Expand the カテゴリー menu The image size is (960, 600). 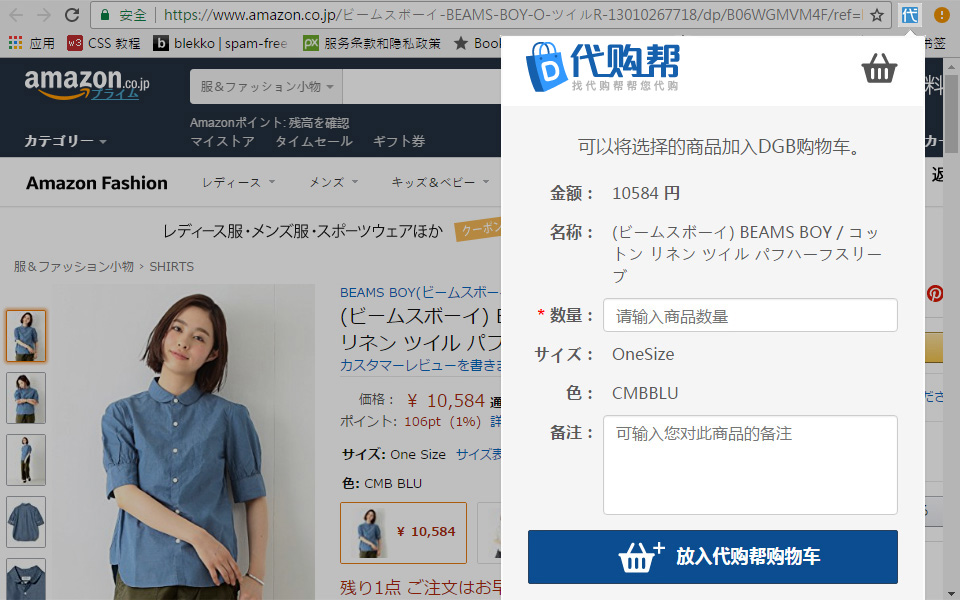(x=66, y=141)
